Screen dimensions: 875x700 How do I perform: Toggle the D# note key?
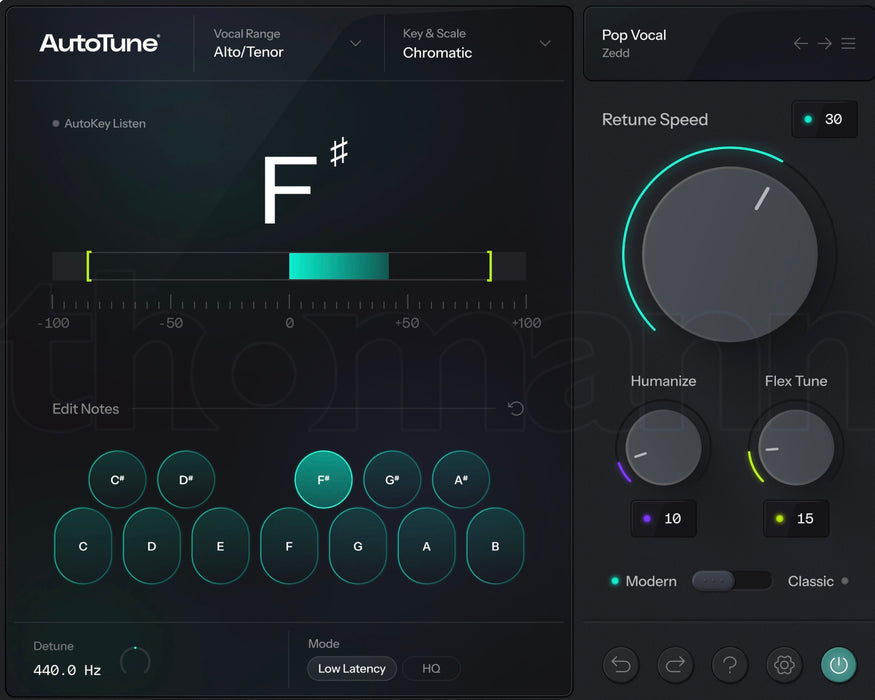pos(186,480)
